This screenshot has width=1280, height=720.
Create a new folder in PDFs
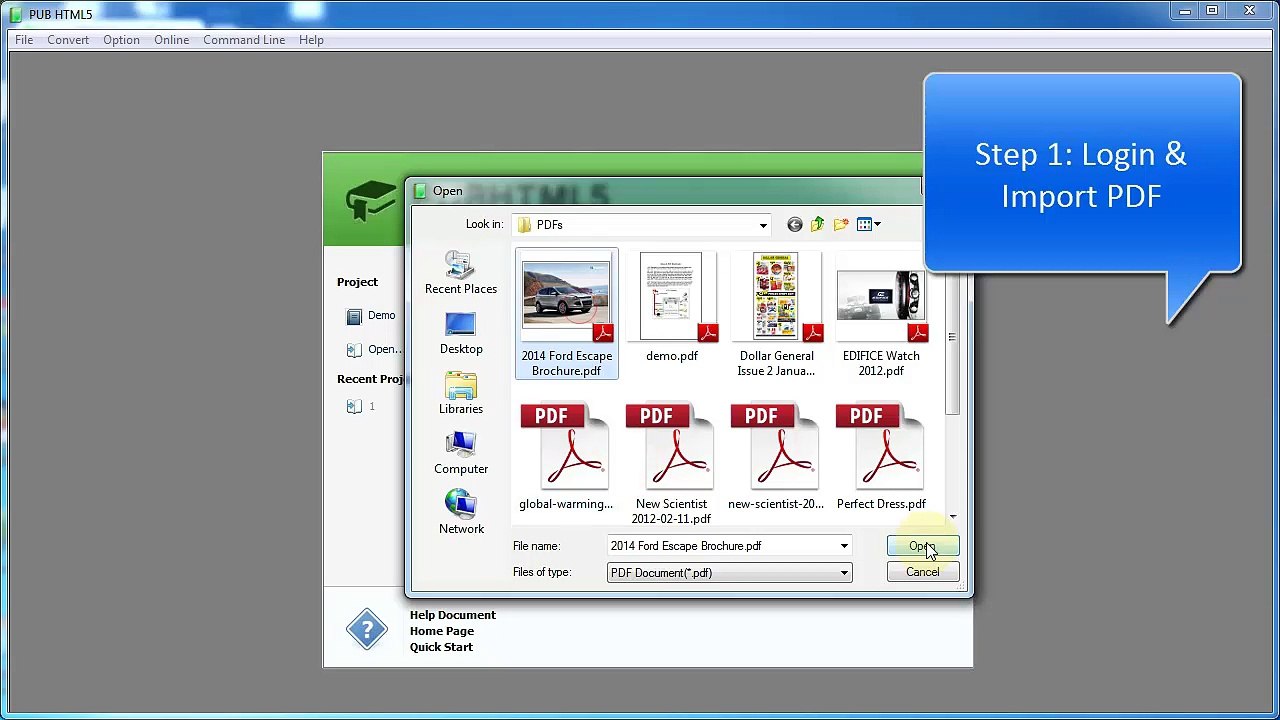click(841, 225)
